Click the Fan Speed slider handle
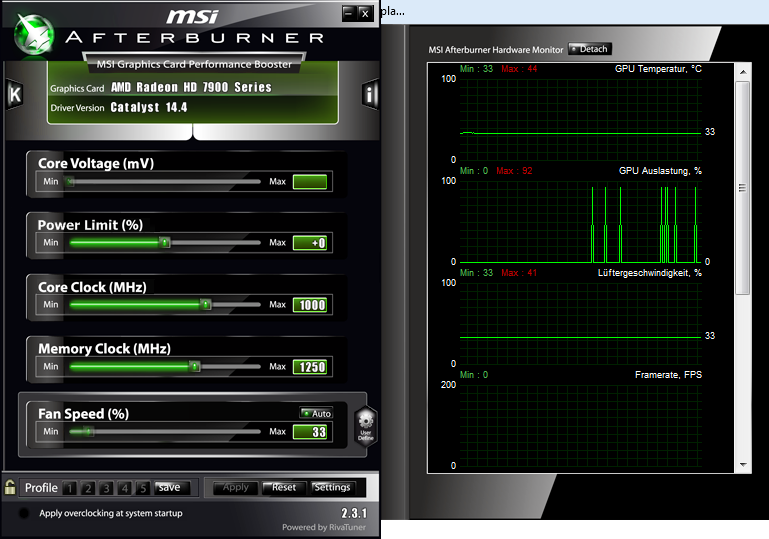This screenshot has width=769, height=539. 88,432
